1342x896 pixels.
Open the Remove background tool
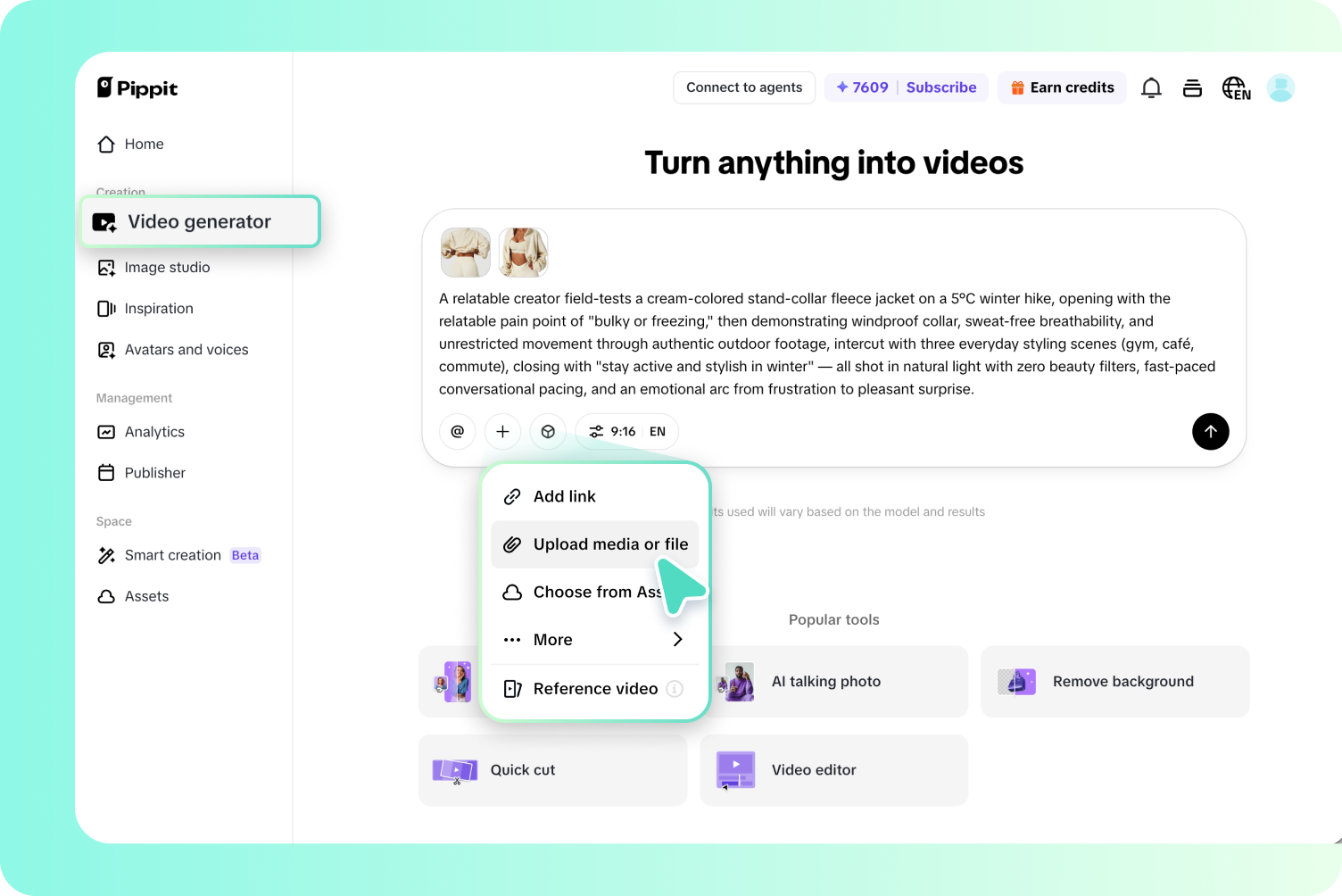pyautogui.click(x=1114, y=681)
